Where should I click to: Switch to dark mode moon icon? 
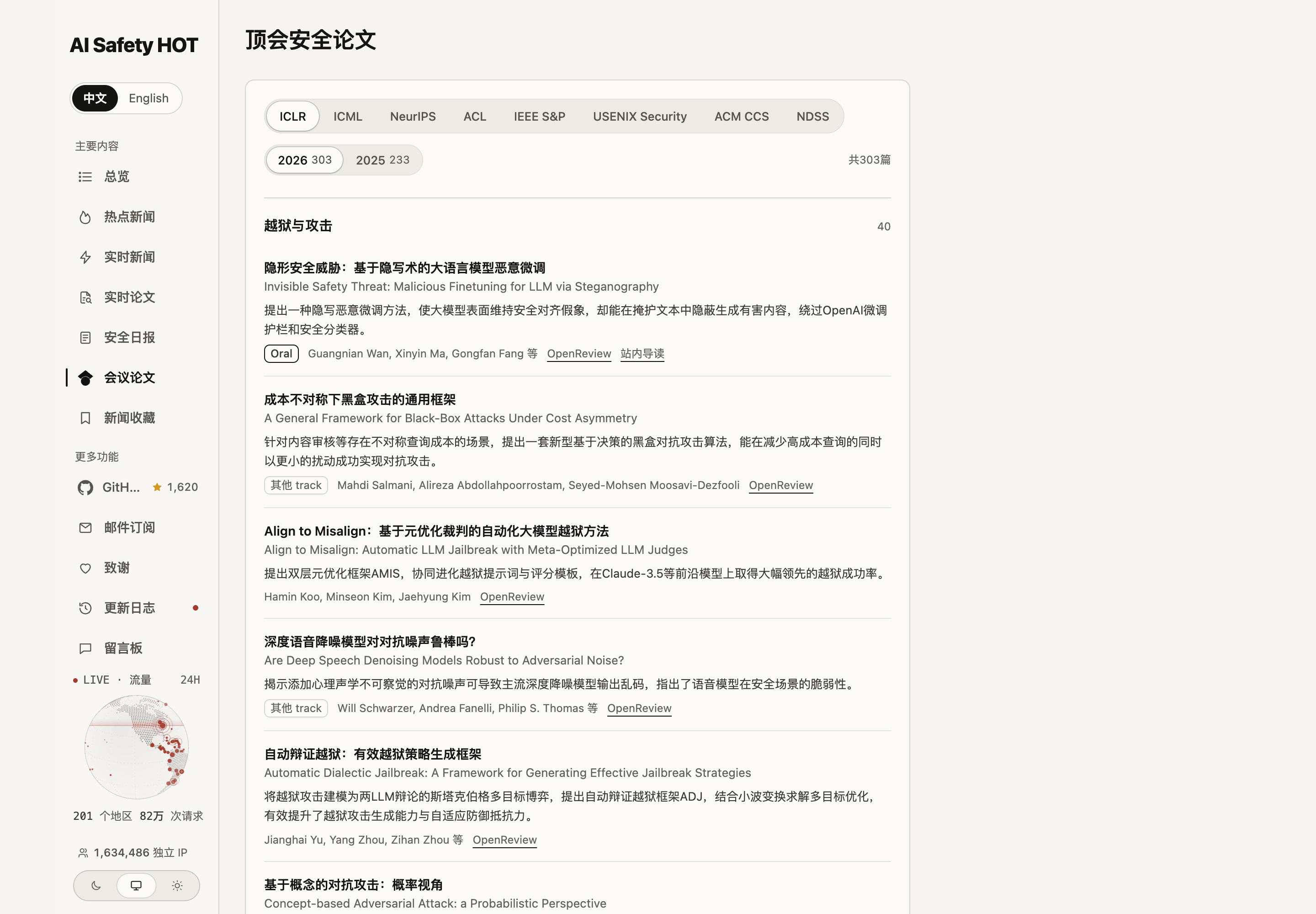click(96, 885)
